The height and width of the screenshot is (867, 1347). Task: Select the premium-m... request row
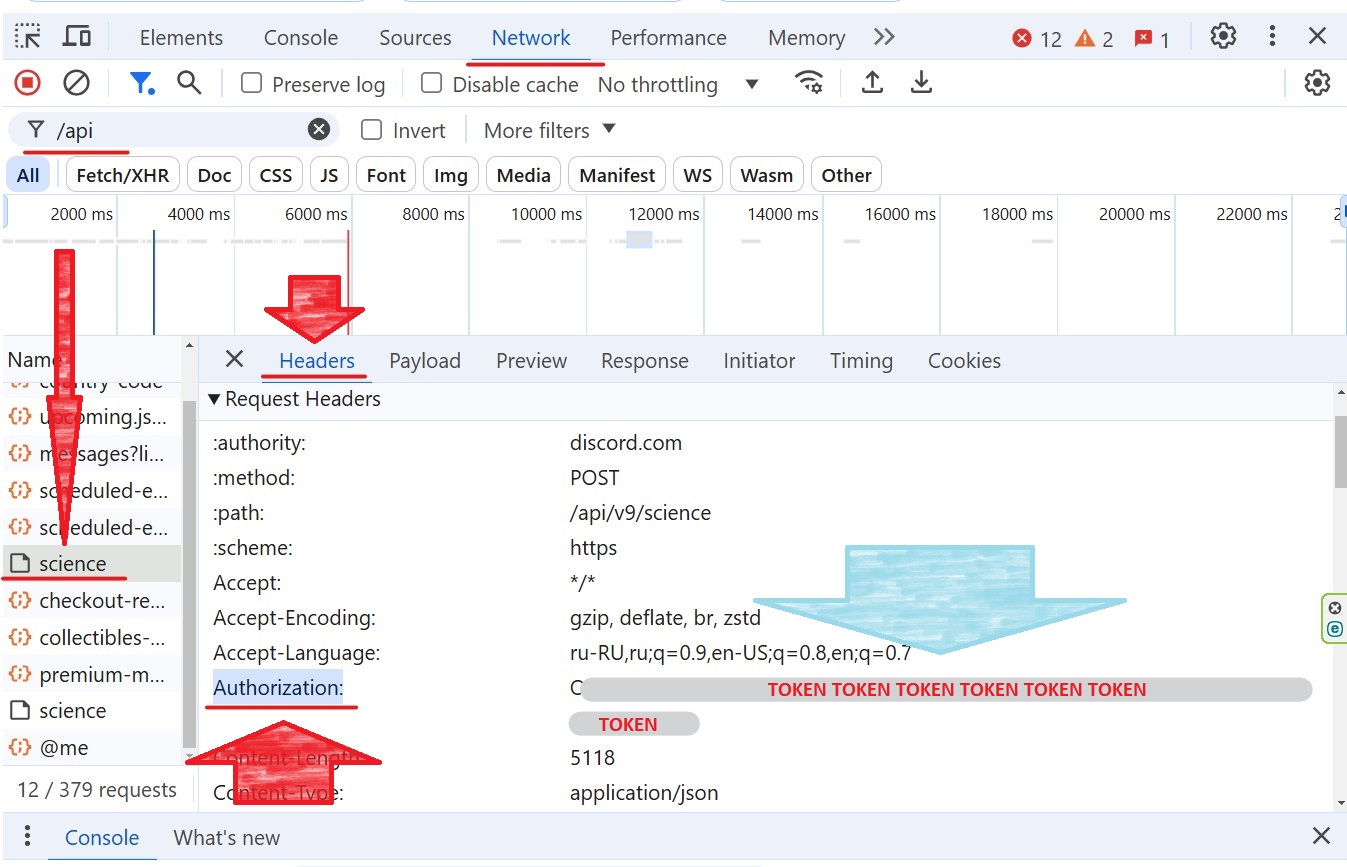(x=92, y=675)
